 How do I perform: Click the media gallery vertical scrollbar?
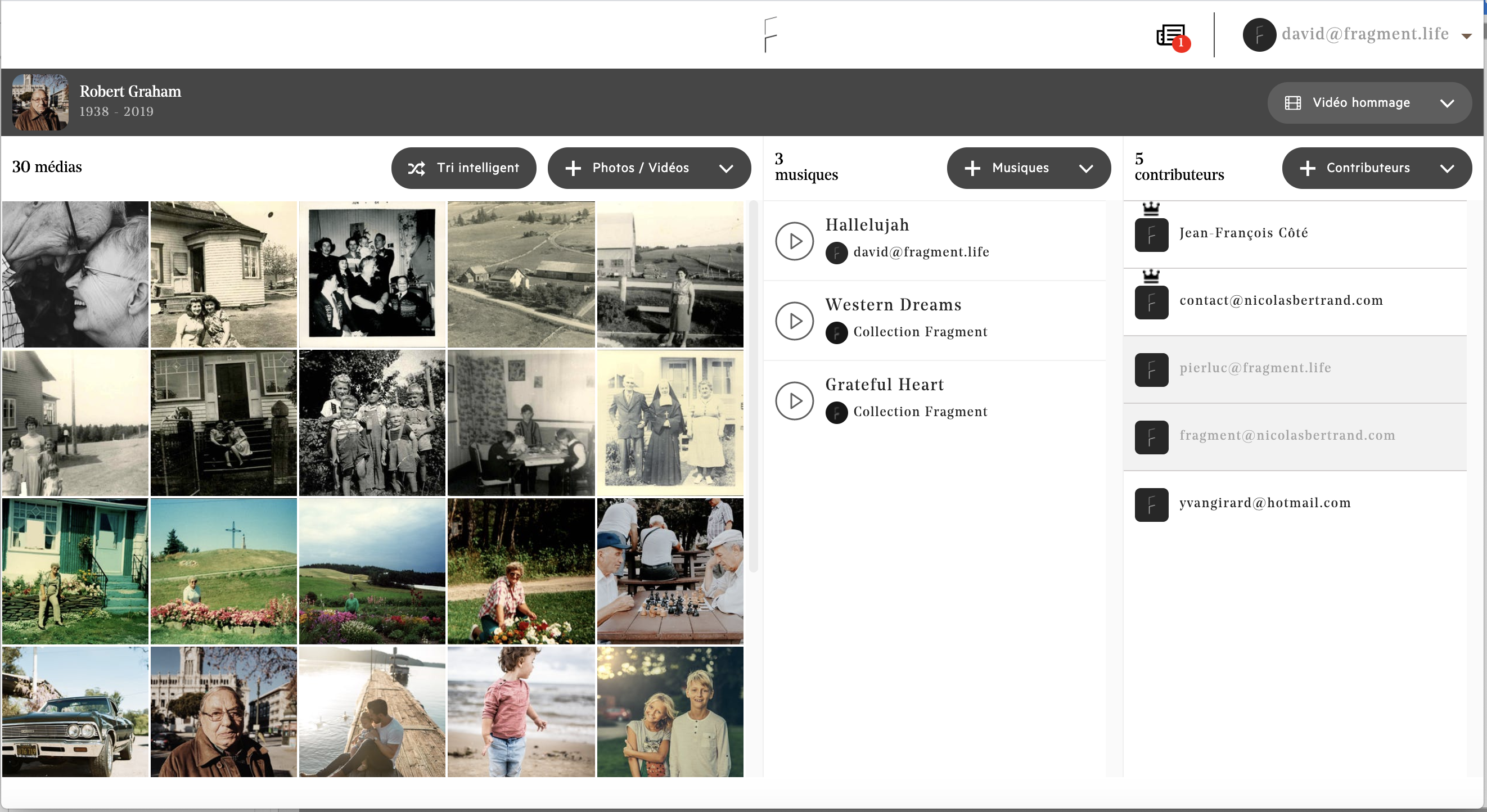tap(752, 387)
